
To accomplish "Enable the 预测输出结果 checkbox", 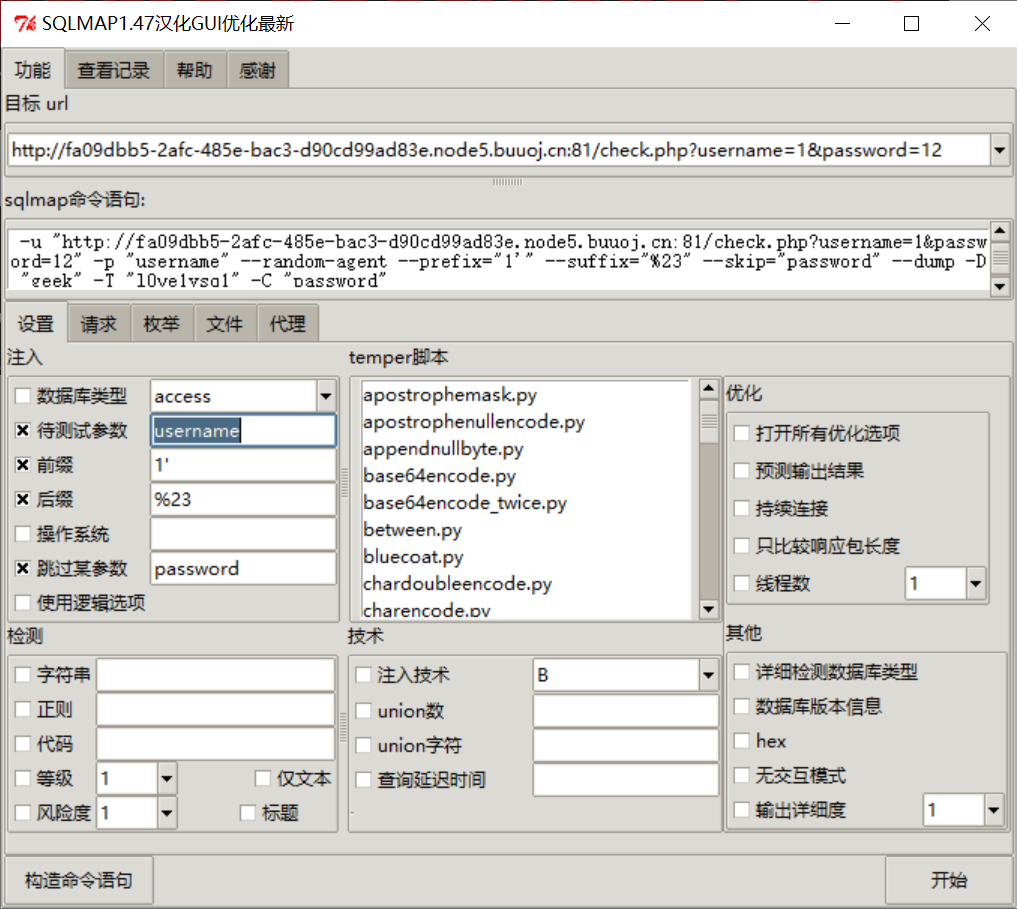I will [741, 470].
